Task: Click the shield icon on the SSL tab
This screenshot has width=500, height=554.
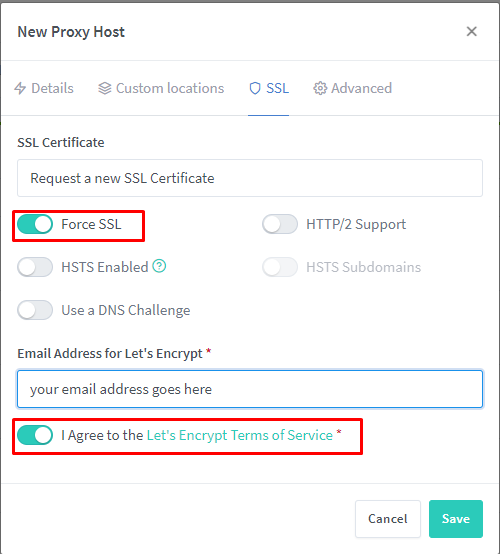Action: click(x=255, y=88)
